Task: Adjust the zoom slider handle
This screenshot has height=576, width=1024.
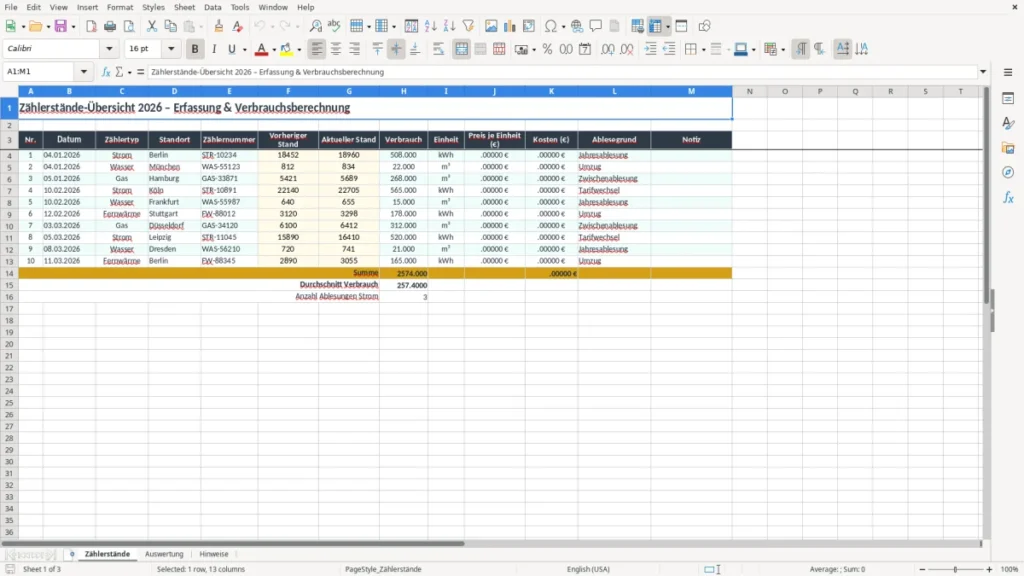Action: coord(955,569)
